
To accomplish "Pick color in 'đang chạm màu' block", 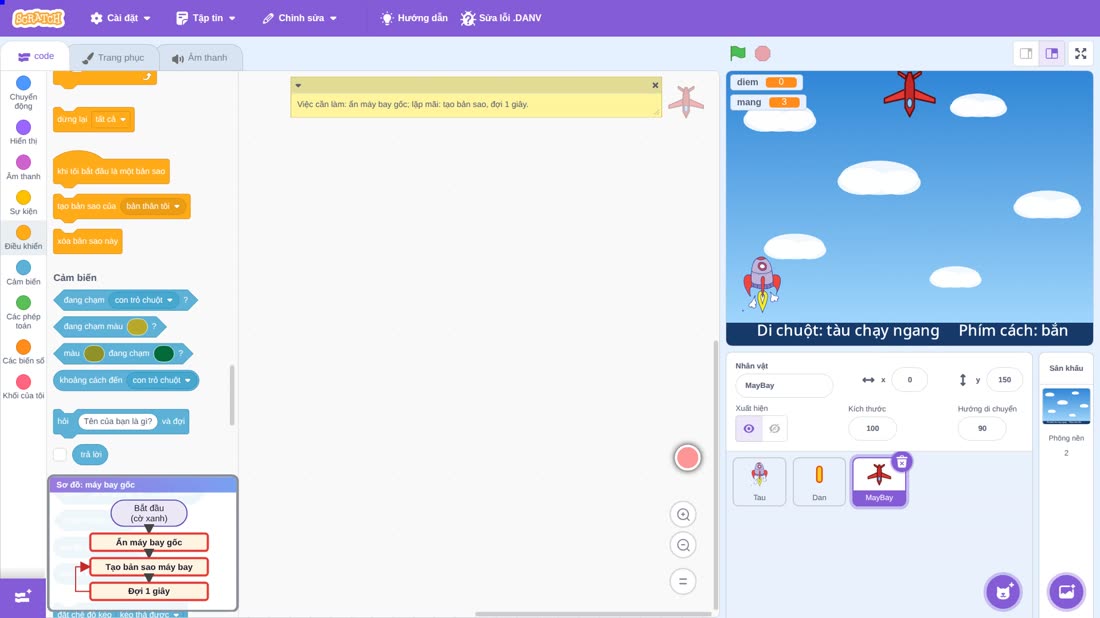I will pos(137,326).
